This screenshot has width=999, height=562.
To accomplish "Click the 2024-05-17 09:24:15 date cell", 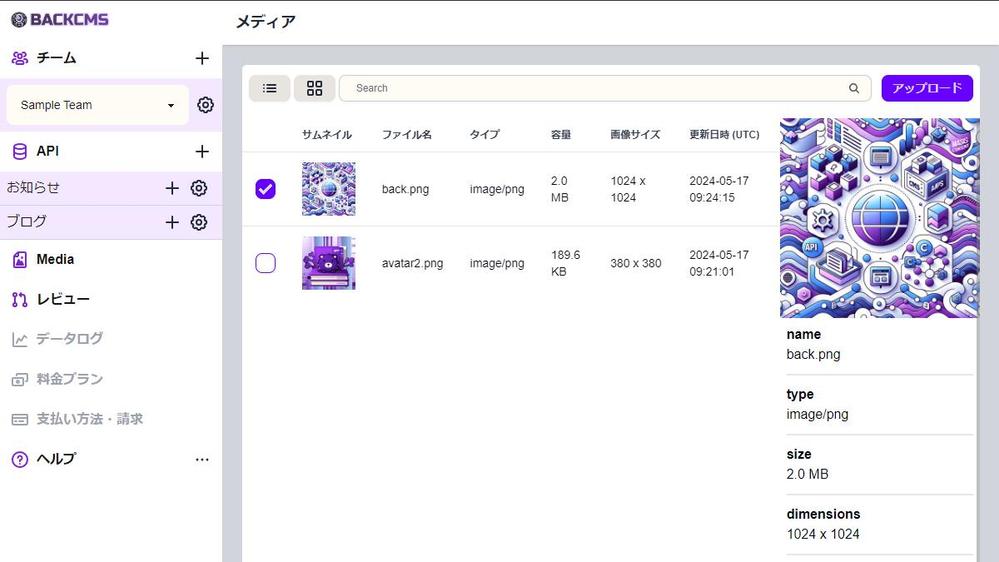I will pyautogui.click(x=719, y=189).
